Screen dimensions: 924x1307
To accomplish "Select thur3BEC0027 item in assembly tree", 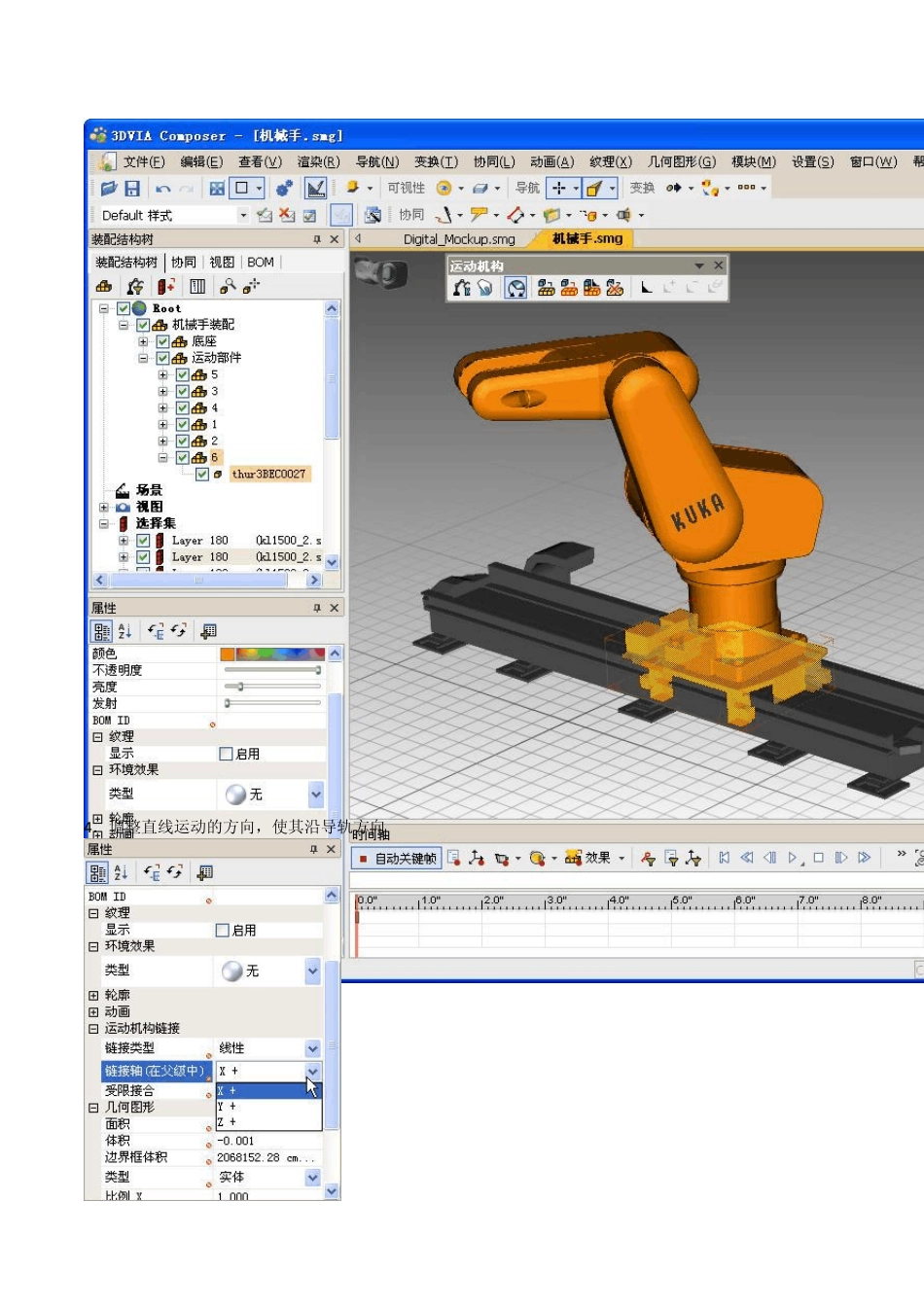I will (x=268, y=475).
